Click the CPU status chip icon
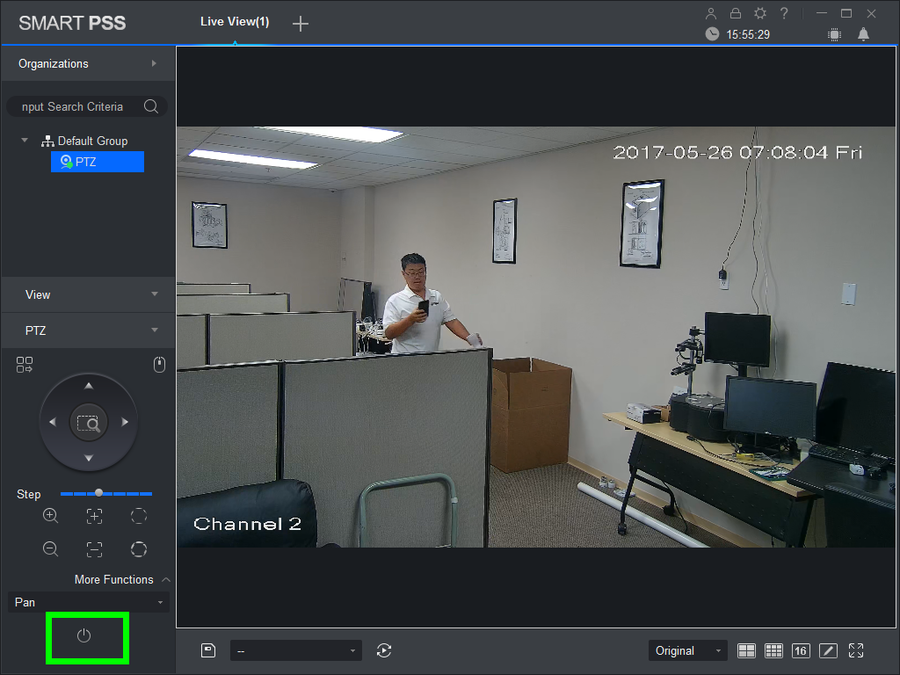The height and width of the screenshot is (675, 900). point(835,34)
